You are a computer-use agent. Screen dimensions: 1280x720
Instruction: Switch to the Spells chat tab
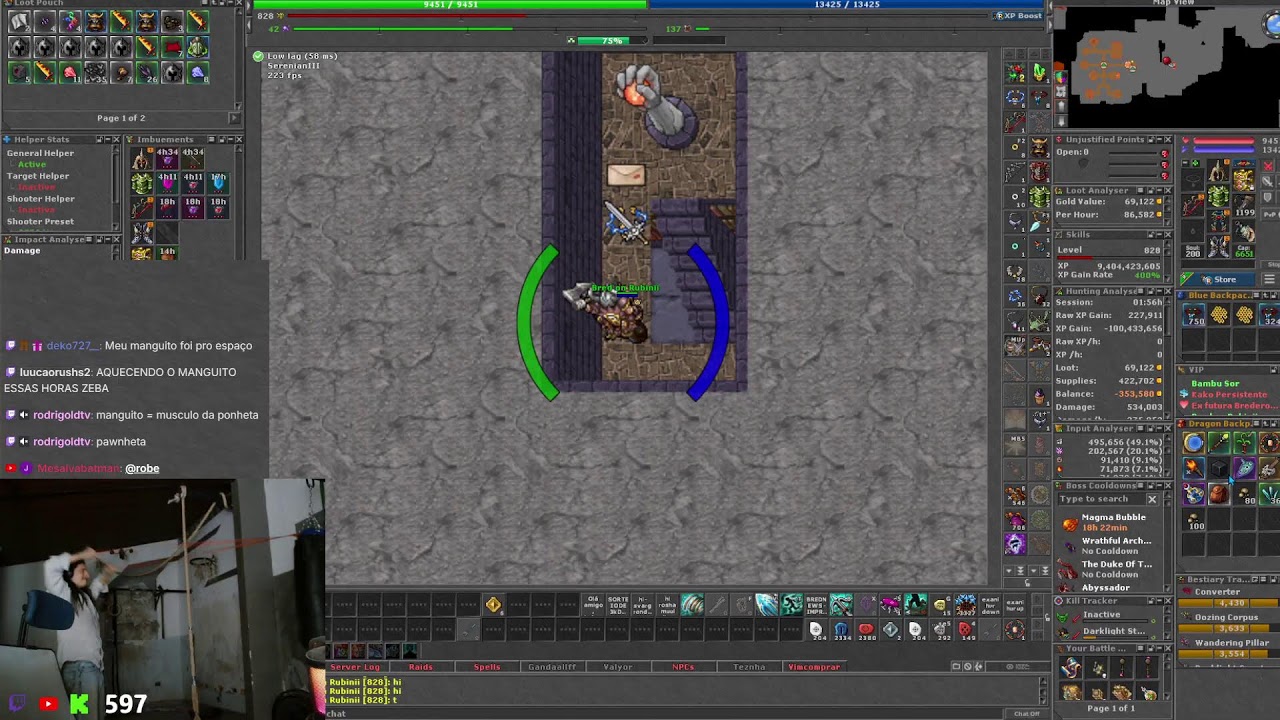[x=487, y=667]
